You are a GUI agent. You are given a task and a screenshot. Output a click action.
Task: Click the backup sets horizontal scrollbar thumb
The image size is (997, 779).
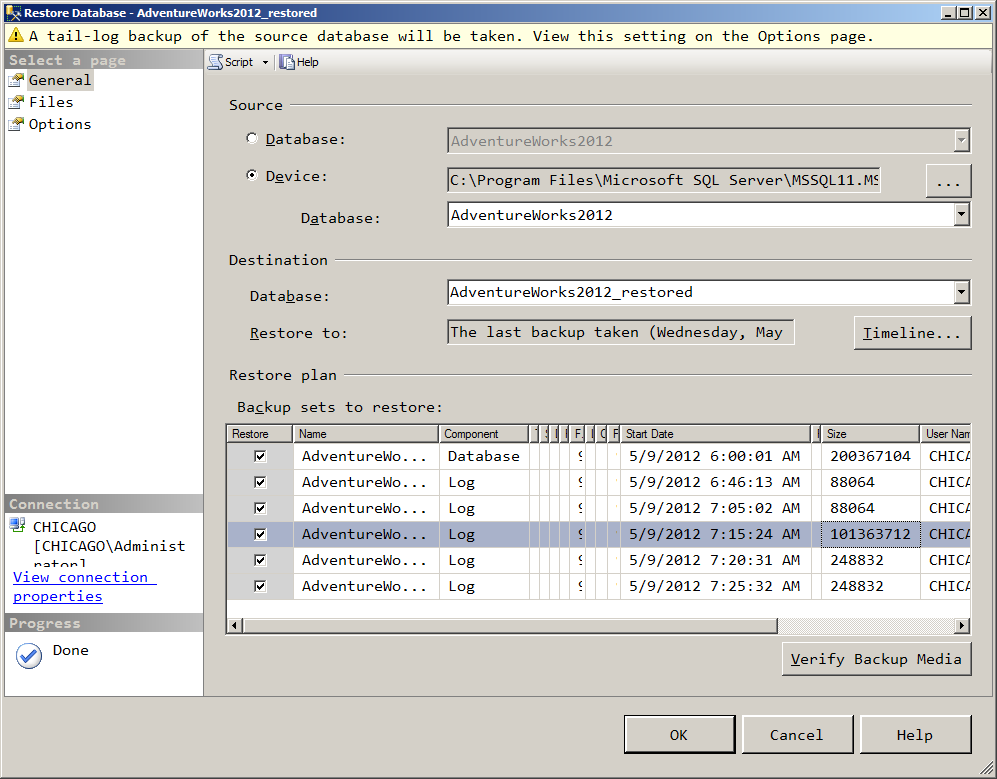510,626
